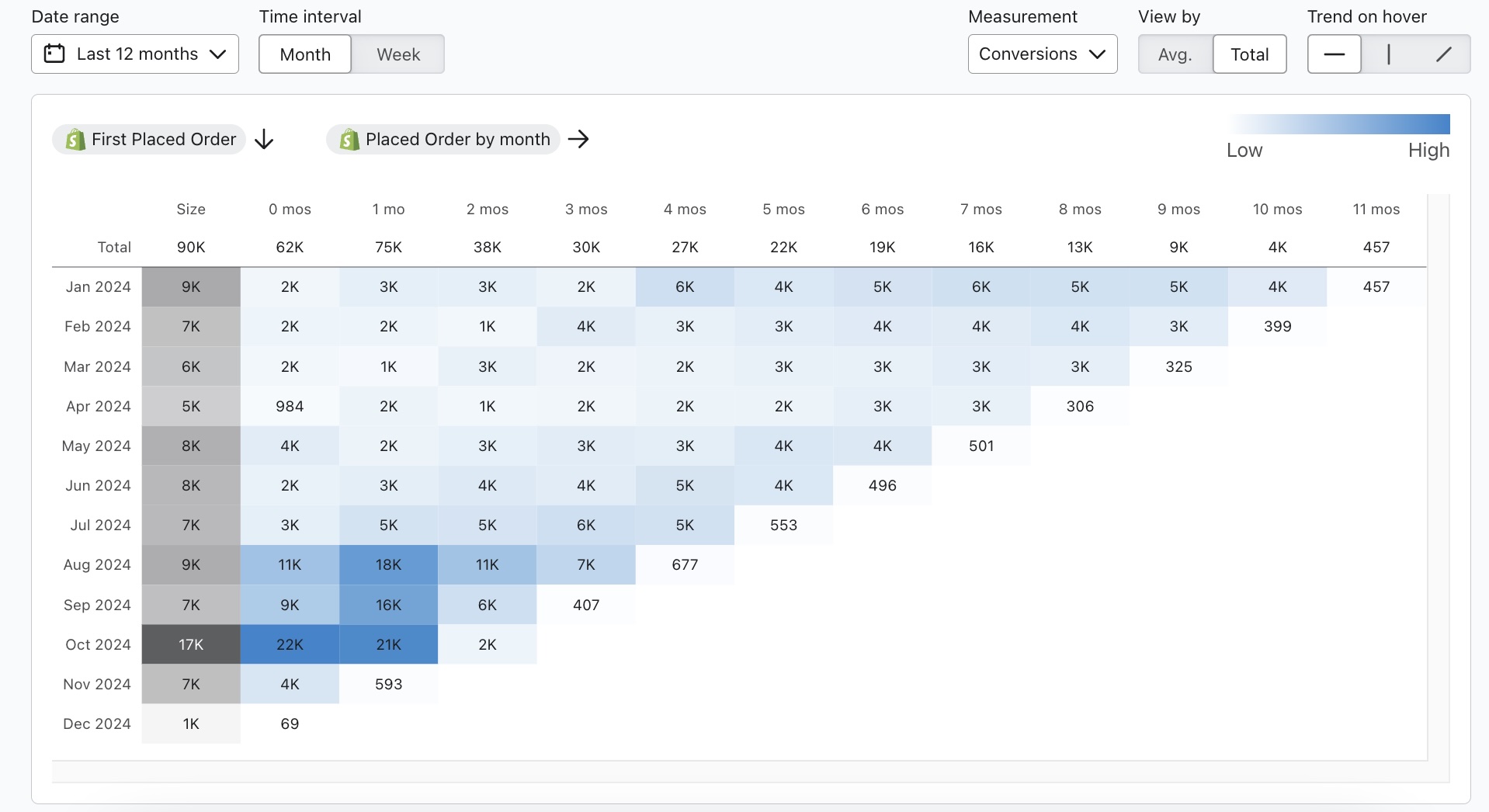Click the right arrow beside Placed Order by month

[x=578, y=139]
